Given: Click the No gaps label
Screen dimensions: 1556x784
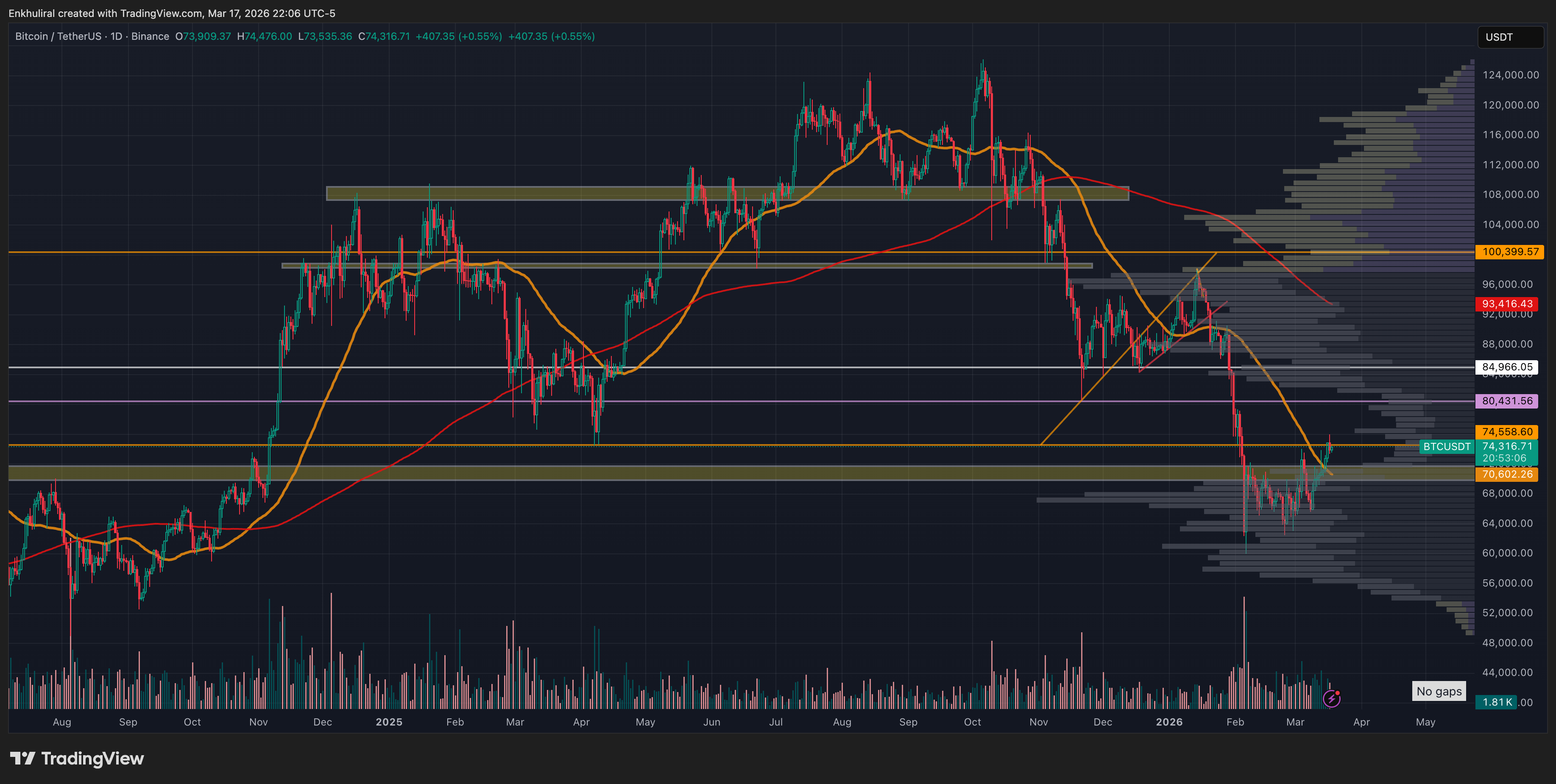Looking at the screenshot, I should (x=1439, y=691).
